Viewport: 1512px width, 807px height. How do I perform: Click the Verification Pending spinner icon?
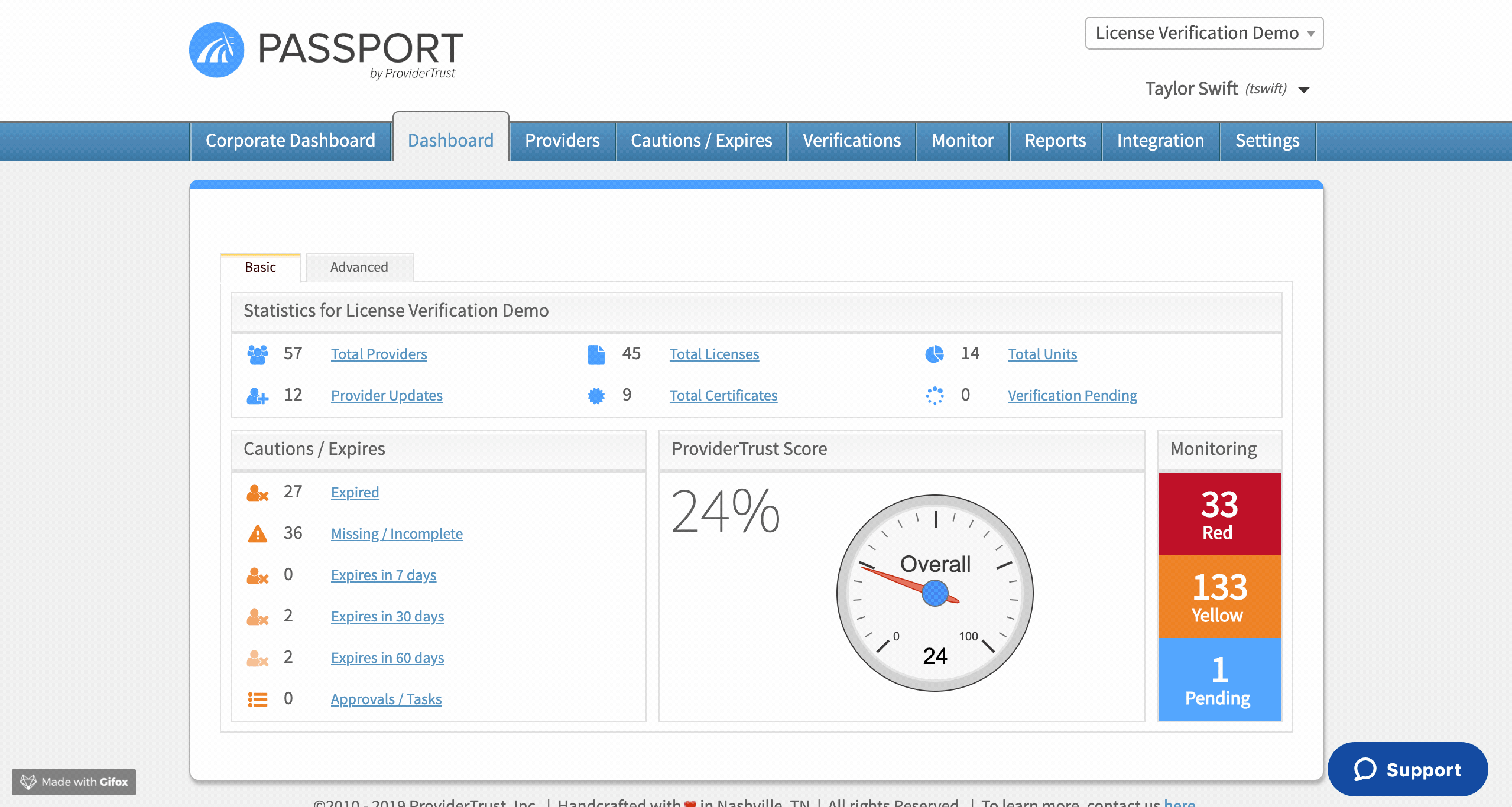click(935, 395)
